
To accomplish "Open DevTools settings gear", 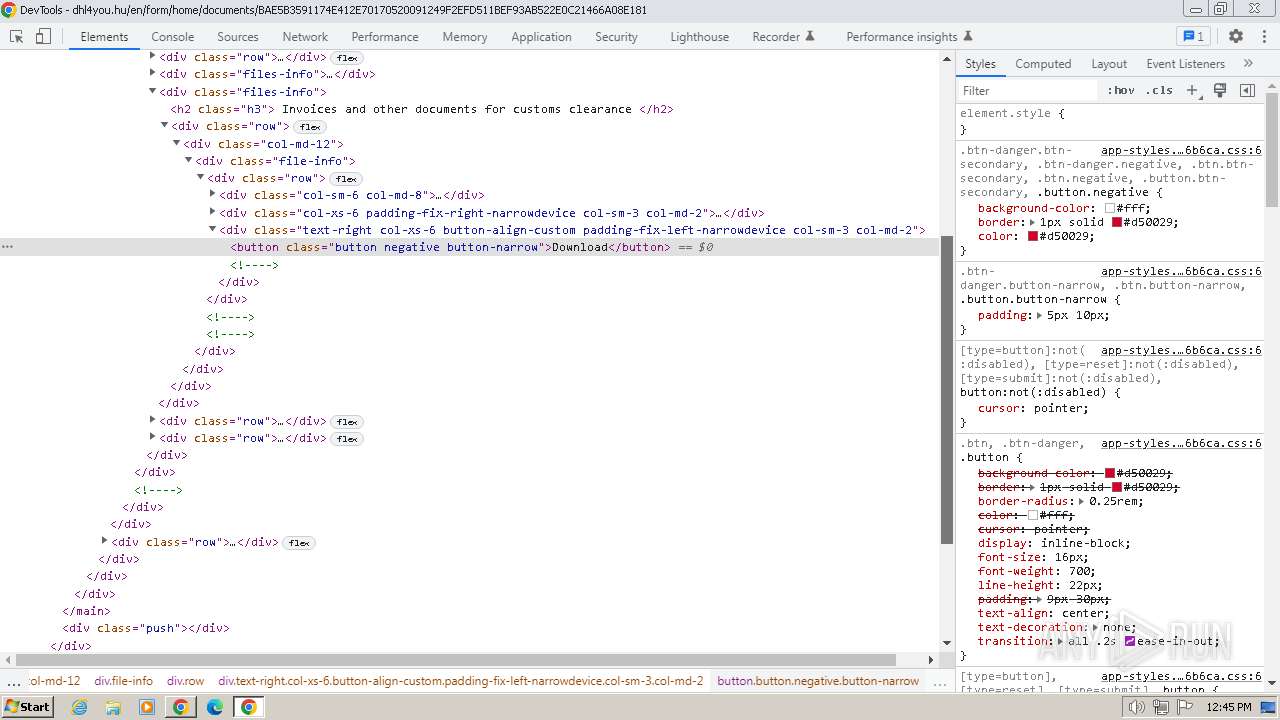I will pos(1236,36).
